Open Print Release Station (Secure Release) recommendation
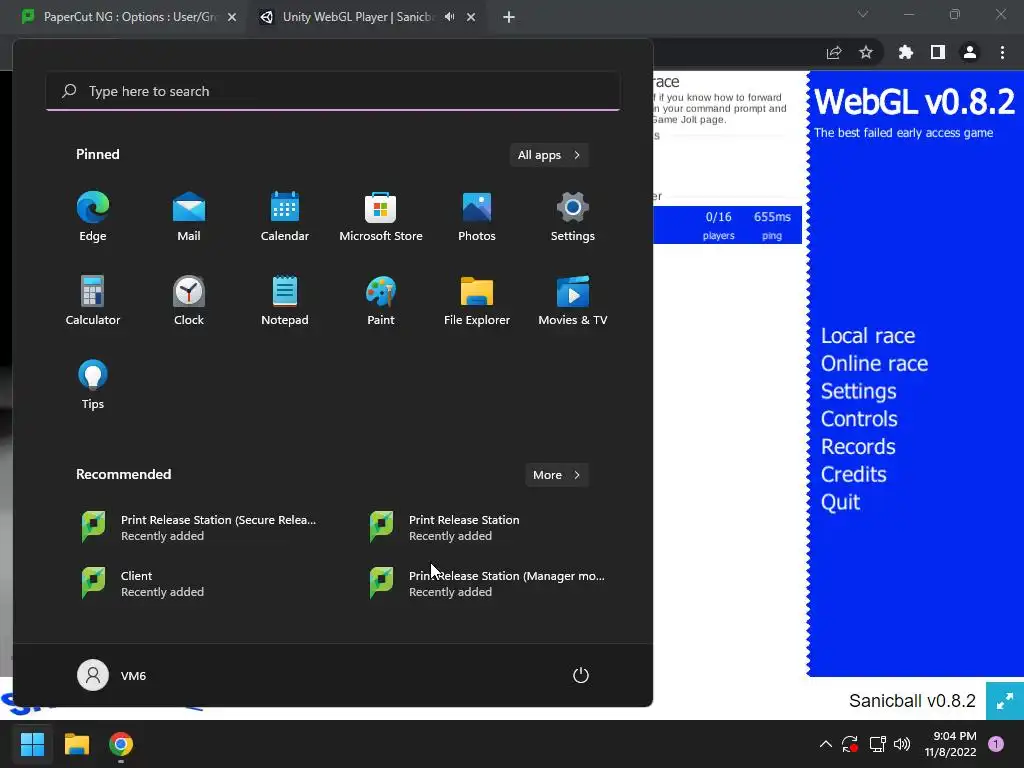This screenshot has height=768, width=1024. 199,527
